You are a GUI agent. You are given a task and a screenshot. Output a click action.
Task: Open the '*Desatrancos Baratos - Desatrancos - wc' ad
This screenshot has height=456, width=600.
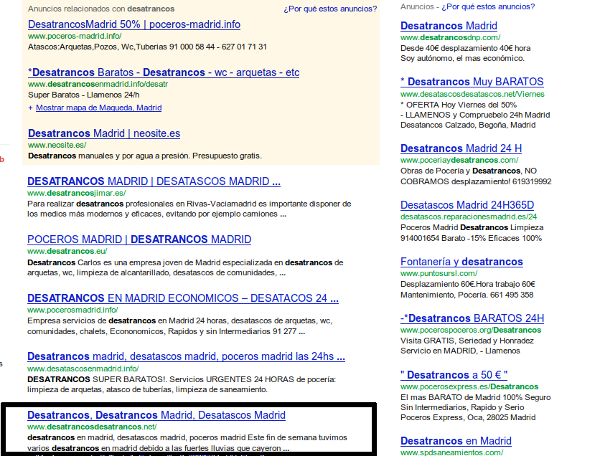pyautogui.click(x=163, y=72)
